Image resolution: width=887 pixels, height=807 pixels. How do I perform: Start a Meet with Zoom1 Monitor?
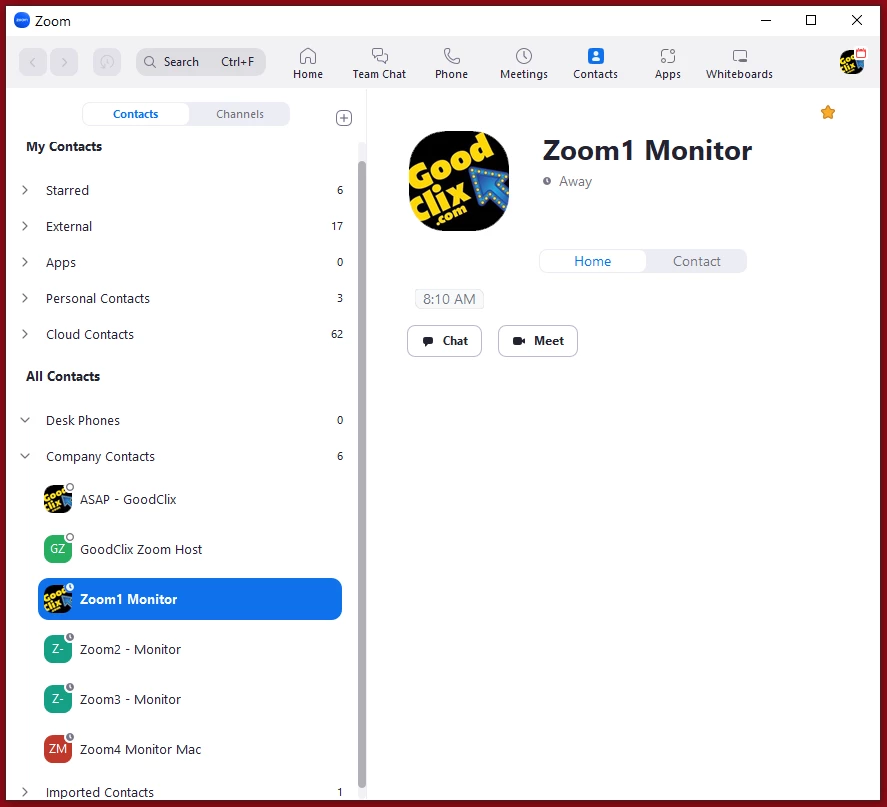[x=538, y=341]
